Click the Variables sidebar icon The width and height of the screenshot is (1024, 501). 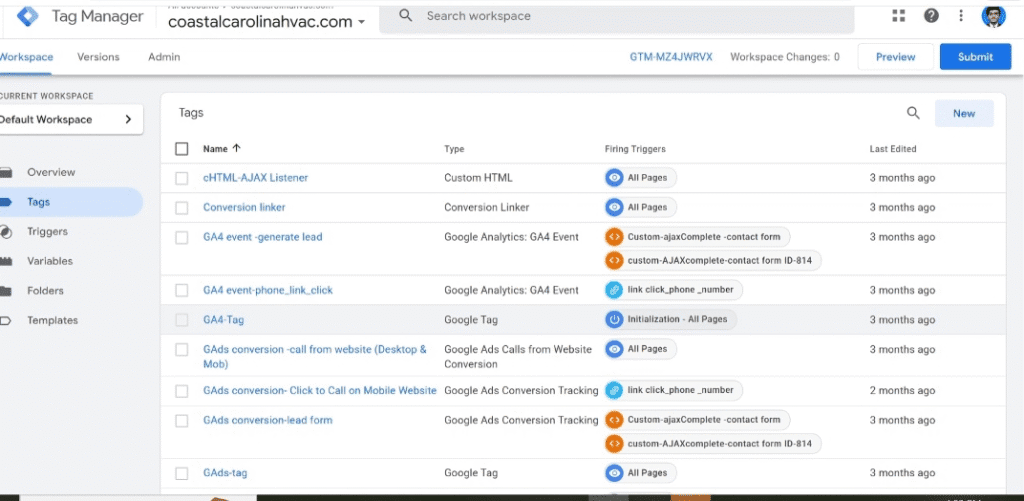click(x=6, y=261)
